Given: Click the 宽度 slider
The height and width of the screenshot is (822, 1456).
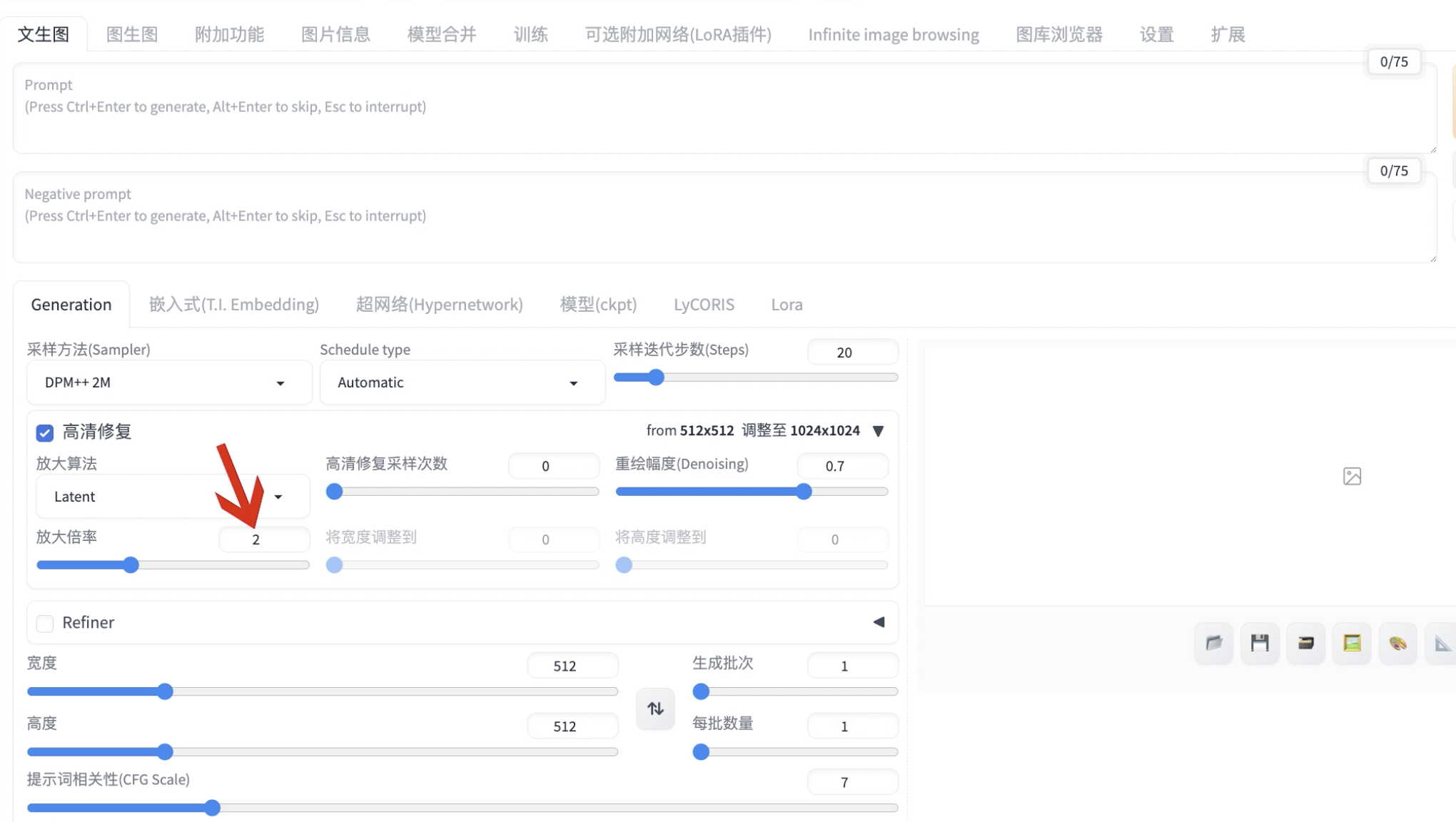Looking at the screenshot, I should tap(323, 691).
